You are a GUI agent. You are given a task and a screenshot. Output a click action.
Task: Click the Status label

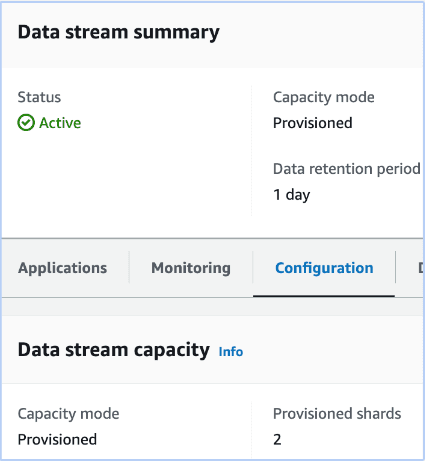[39, 97]
